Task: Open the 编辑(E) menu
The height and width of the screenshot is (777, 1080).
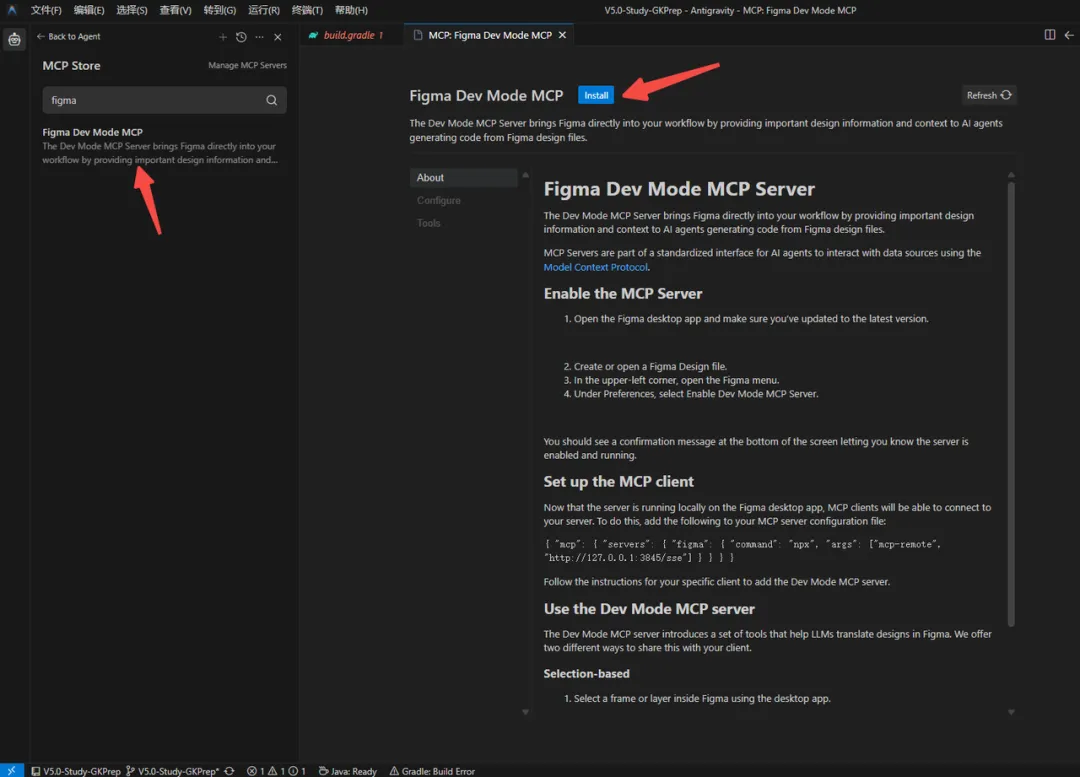Action: 89,10
